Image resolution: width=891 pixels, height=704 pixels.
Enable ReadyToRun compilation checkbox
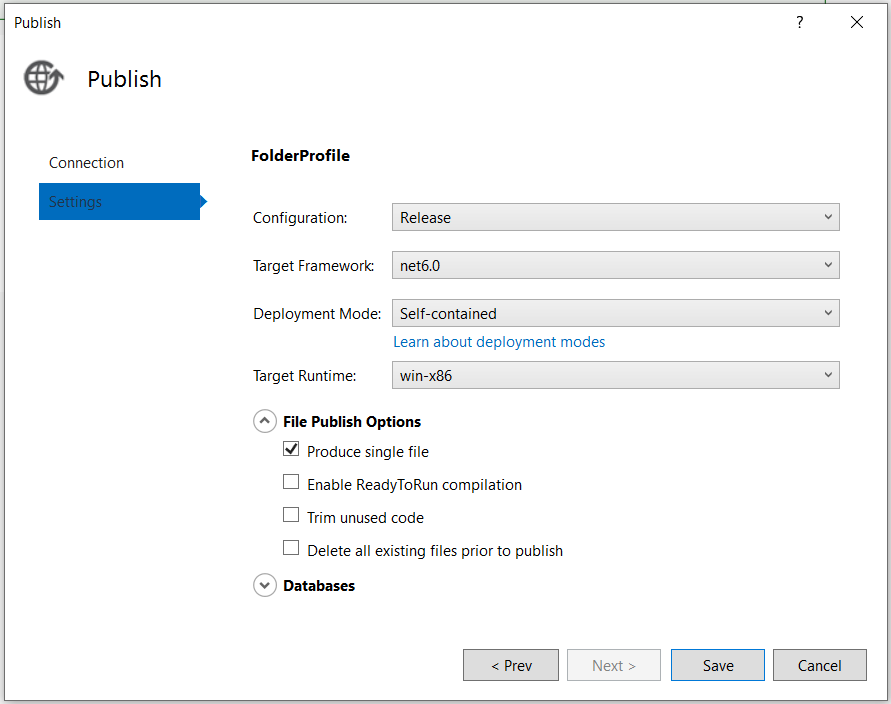[291, 482]
